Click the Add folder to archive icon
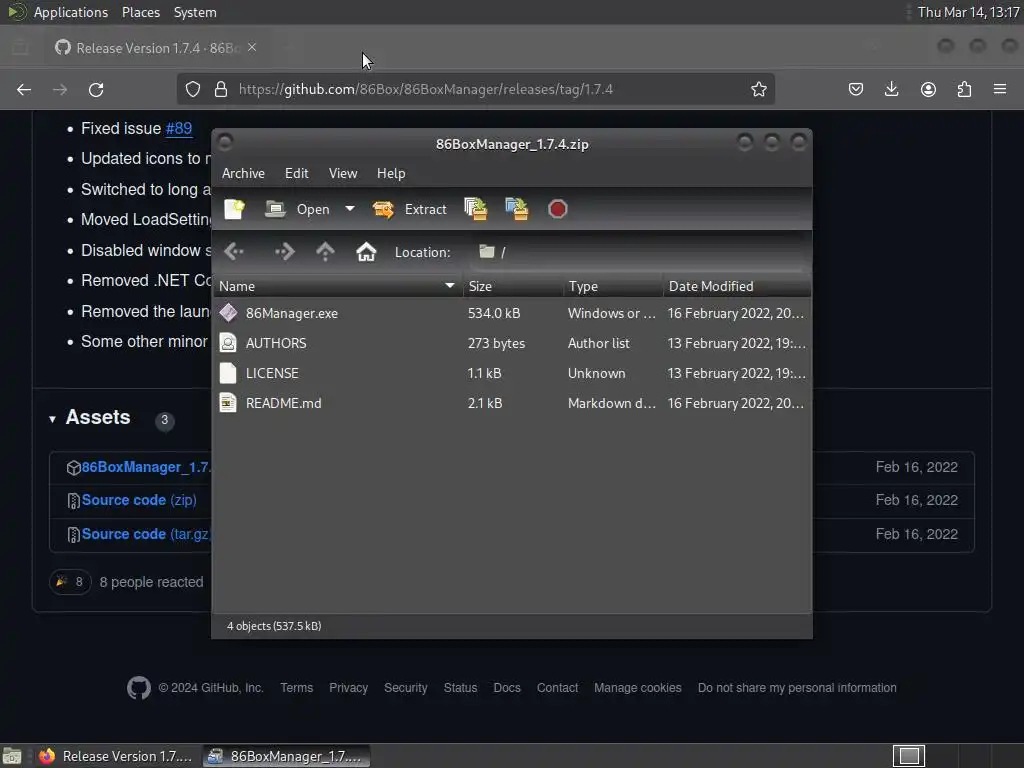This screenshot has height=768, width=1024. tap(517, 209)
